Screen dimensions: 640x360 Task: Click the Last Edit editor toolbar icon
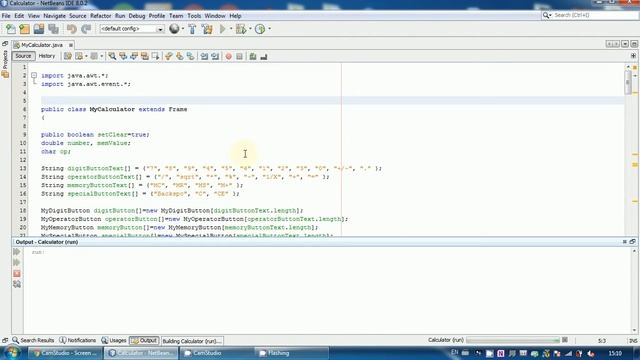[x=68, y=56]
